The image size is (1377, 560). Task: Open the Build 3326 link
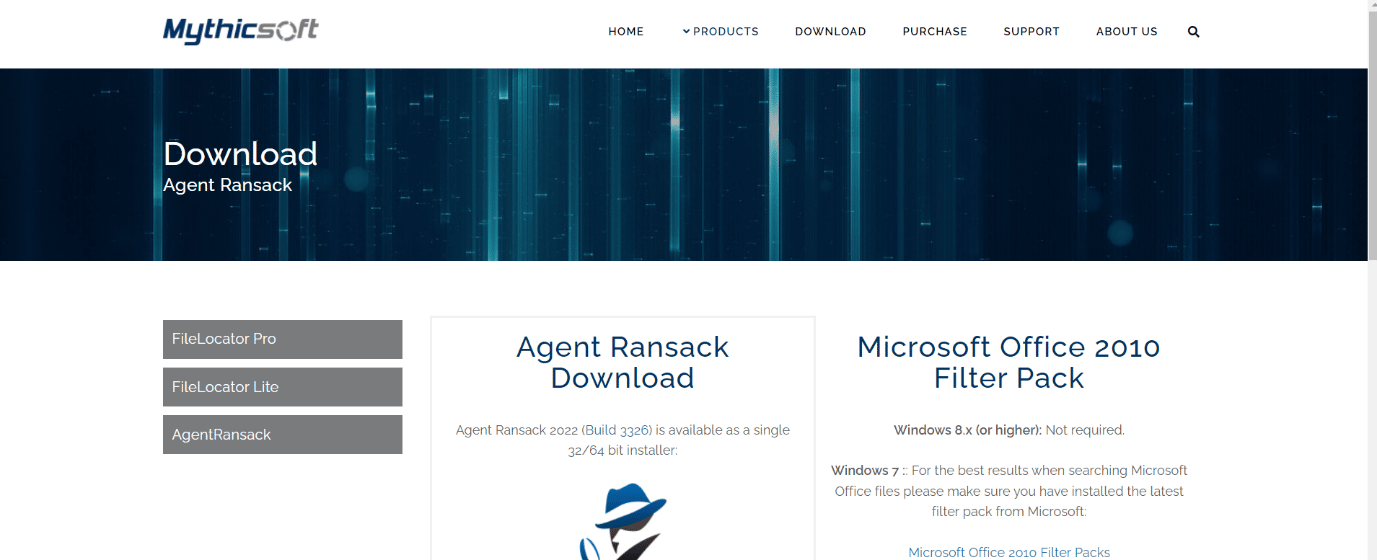(616, 430)
